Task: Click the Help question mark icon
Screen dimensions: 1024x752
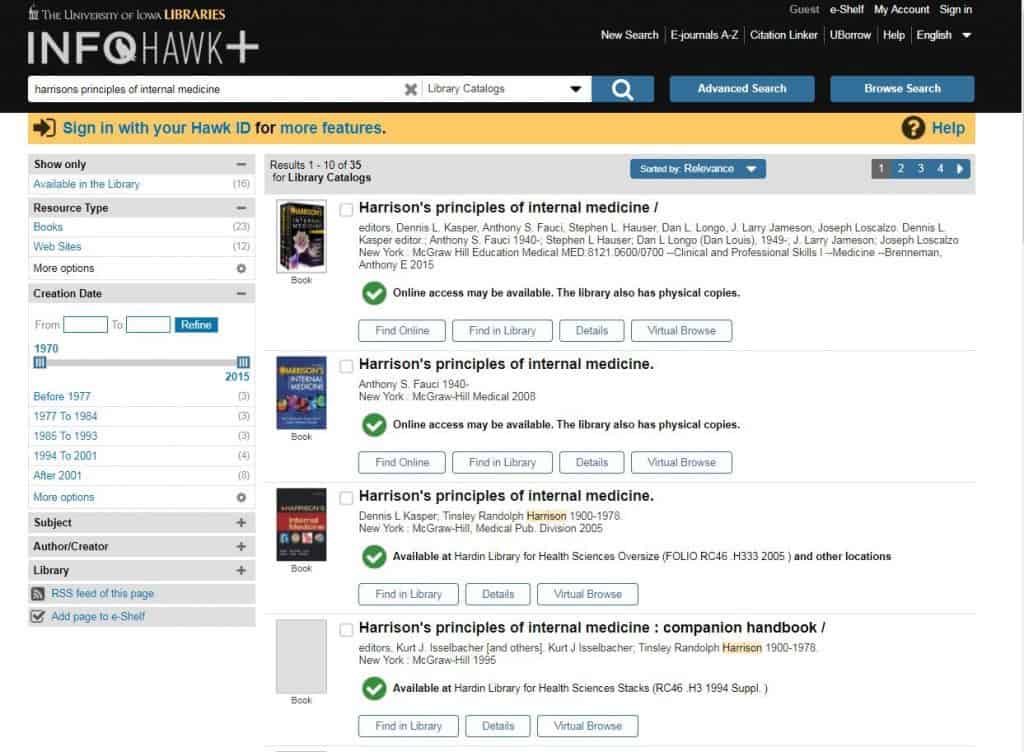Action: [913, 128]
